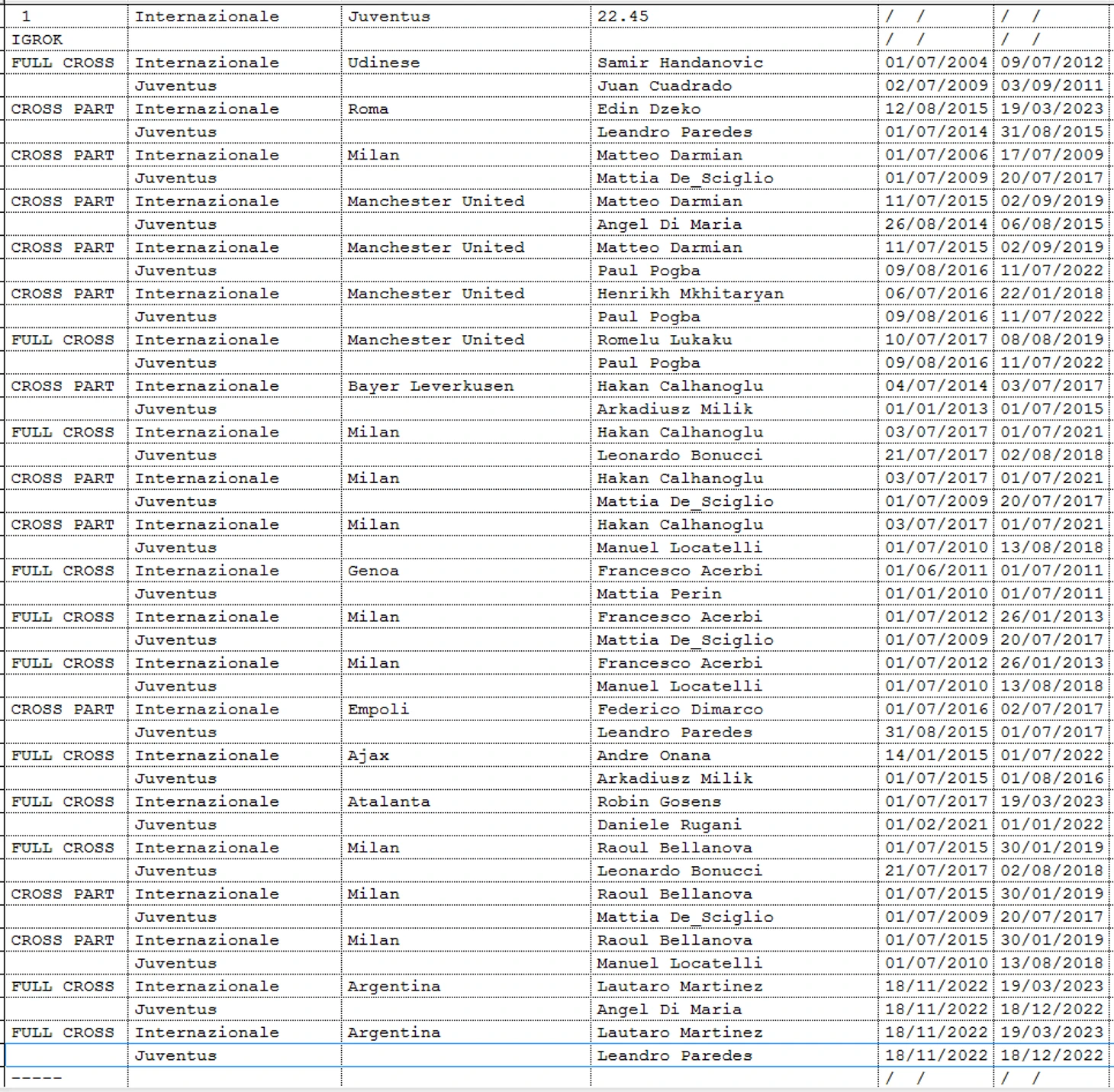Screen dimensions: 1114x1092
Task: Click the date 22/01/2018
Action: [1052, 293]
